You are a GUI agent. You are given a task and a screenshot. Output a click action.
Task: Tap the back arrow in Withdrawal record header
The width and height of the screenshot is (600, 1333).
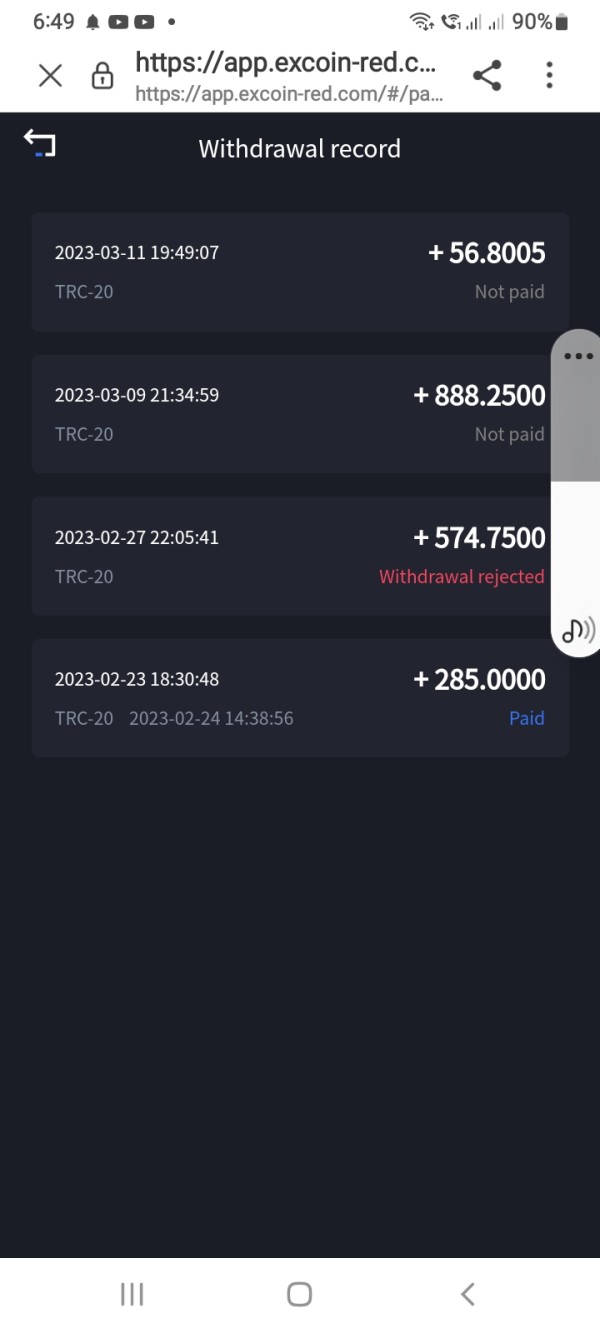(40, 144)
